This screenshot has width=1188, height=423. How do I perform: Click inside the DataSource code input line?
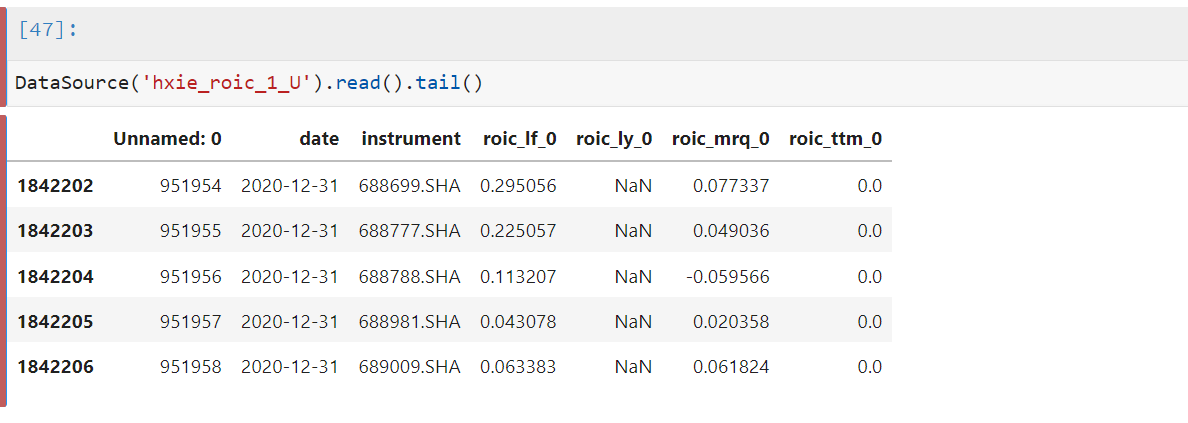(x=597, y=83)
